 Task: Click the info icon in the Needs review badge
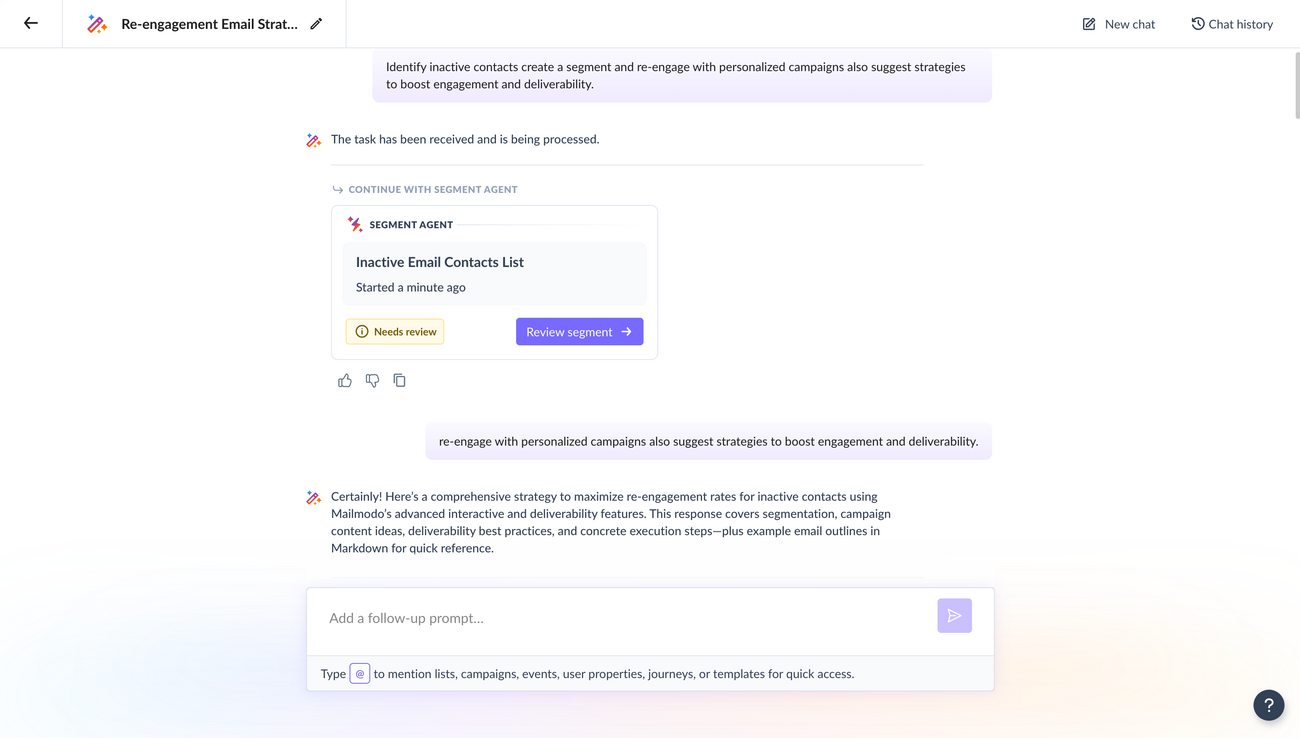coord(361,331)
